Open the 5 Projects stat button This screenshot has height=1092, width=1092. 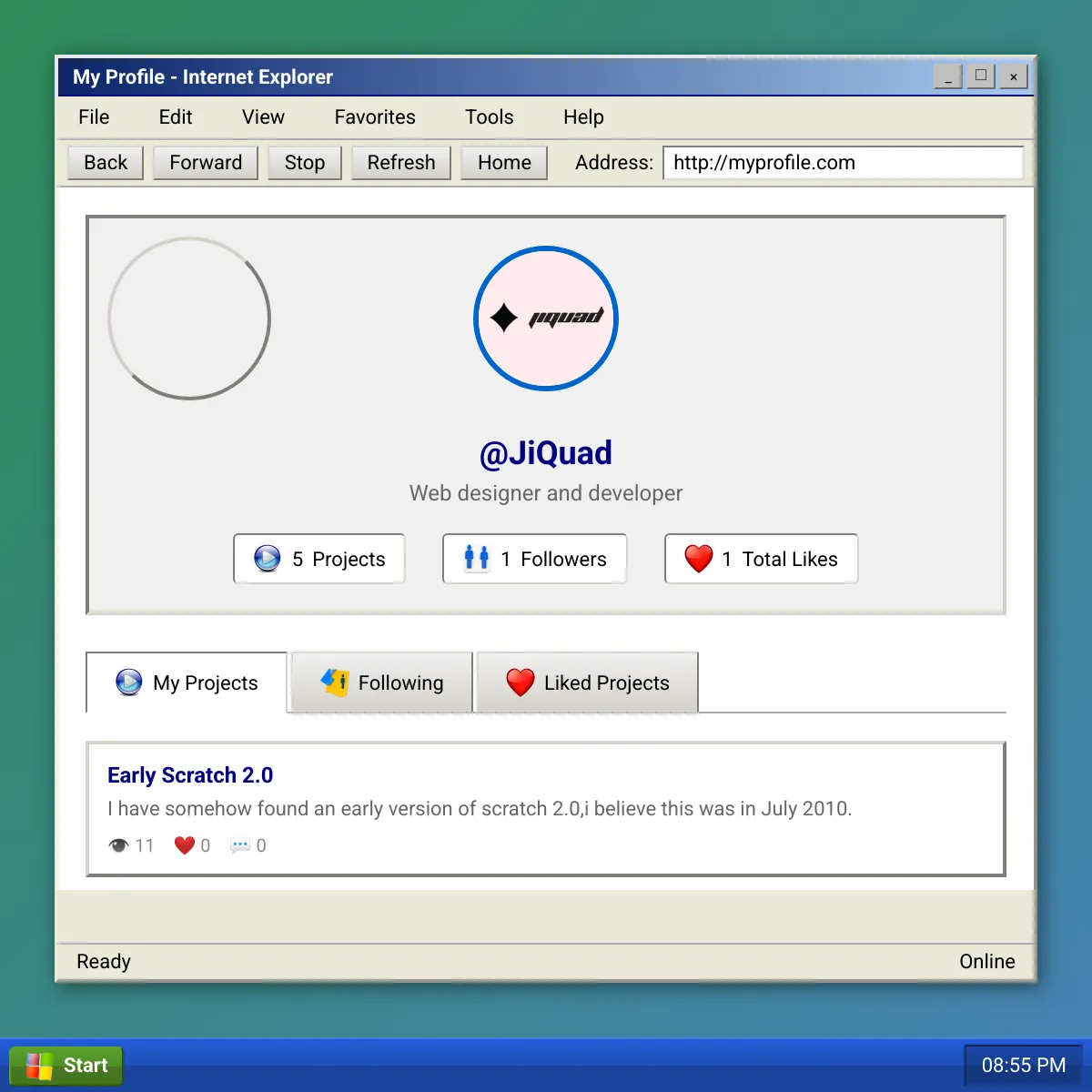point(319,559)
